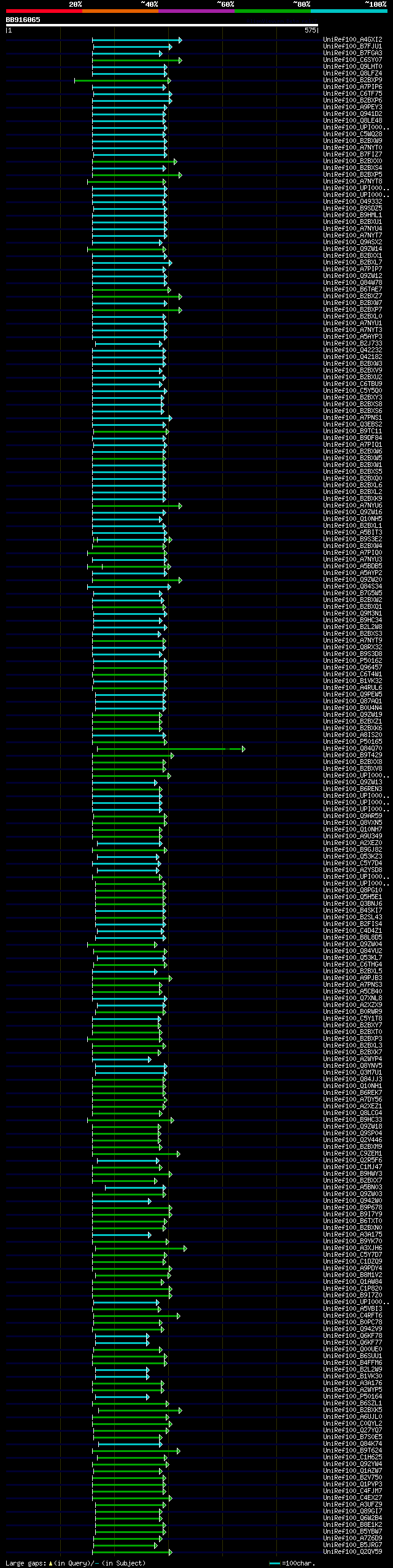Select the UniRef100_B9SDZ5 label
The image size is (393, 1568).
[x=352, y=209]
